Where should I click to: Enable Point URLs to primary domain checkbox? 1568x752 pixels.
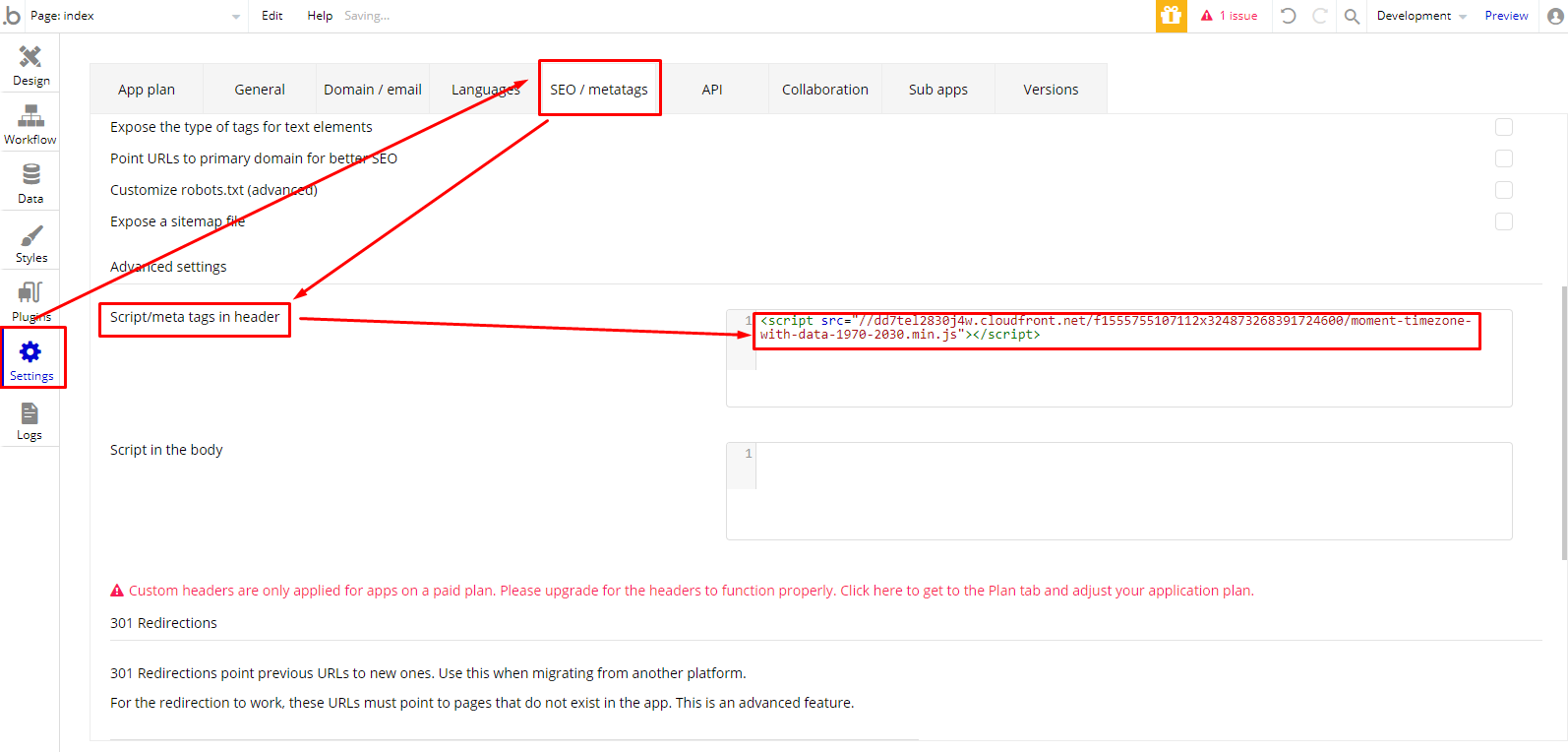click(1504, 158)
